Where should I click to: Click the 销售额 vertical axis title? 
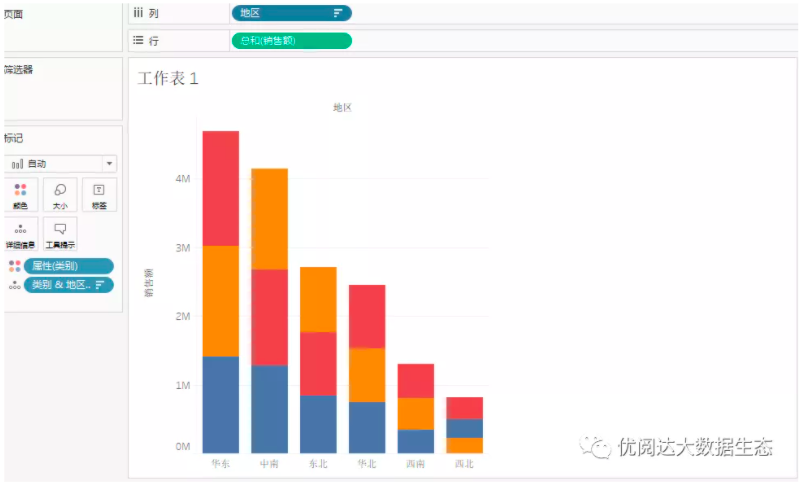click(x=149, y=283)
